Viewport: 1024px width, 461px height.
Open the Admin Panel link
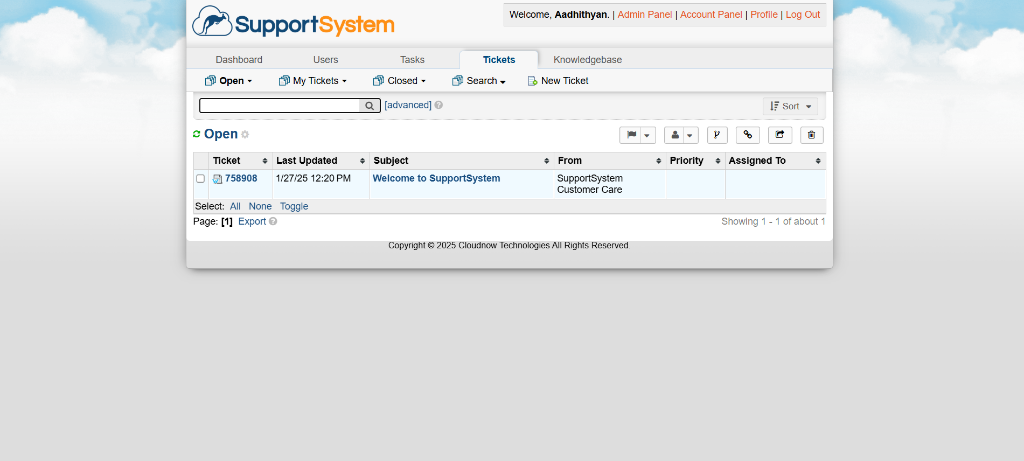pyautogui.click(x=645, y=14)
